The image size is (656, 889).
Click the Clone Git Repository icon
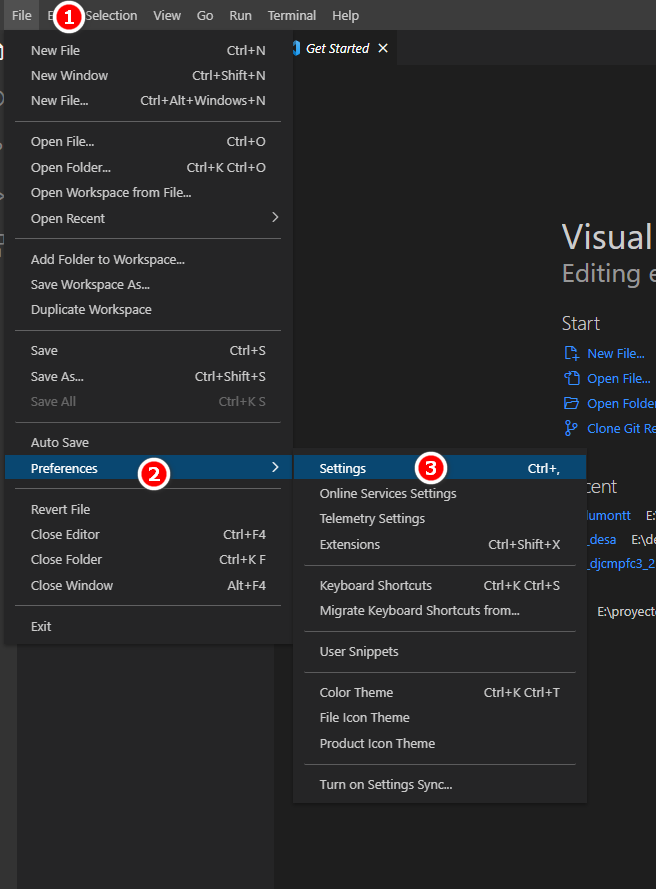pos(571,428)
